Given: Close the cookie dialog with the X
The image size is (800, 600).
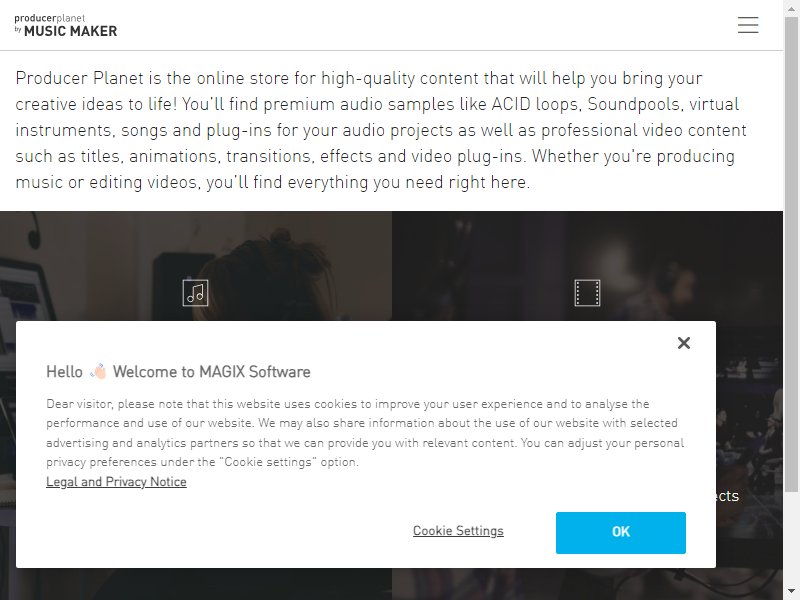Looking at the screenshot, I should 684,343.
